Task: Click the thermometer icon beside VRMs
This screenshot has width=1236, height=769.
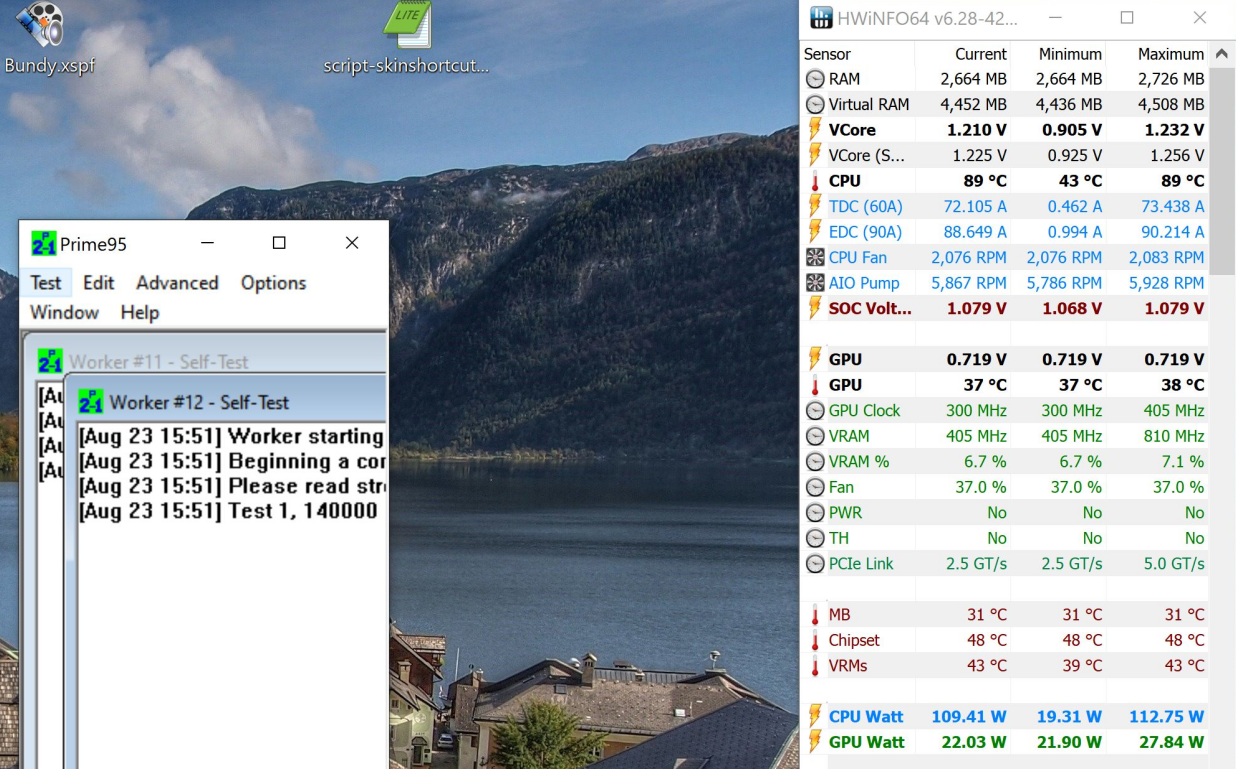Action: 816,666
